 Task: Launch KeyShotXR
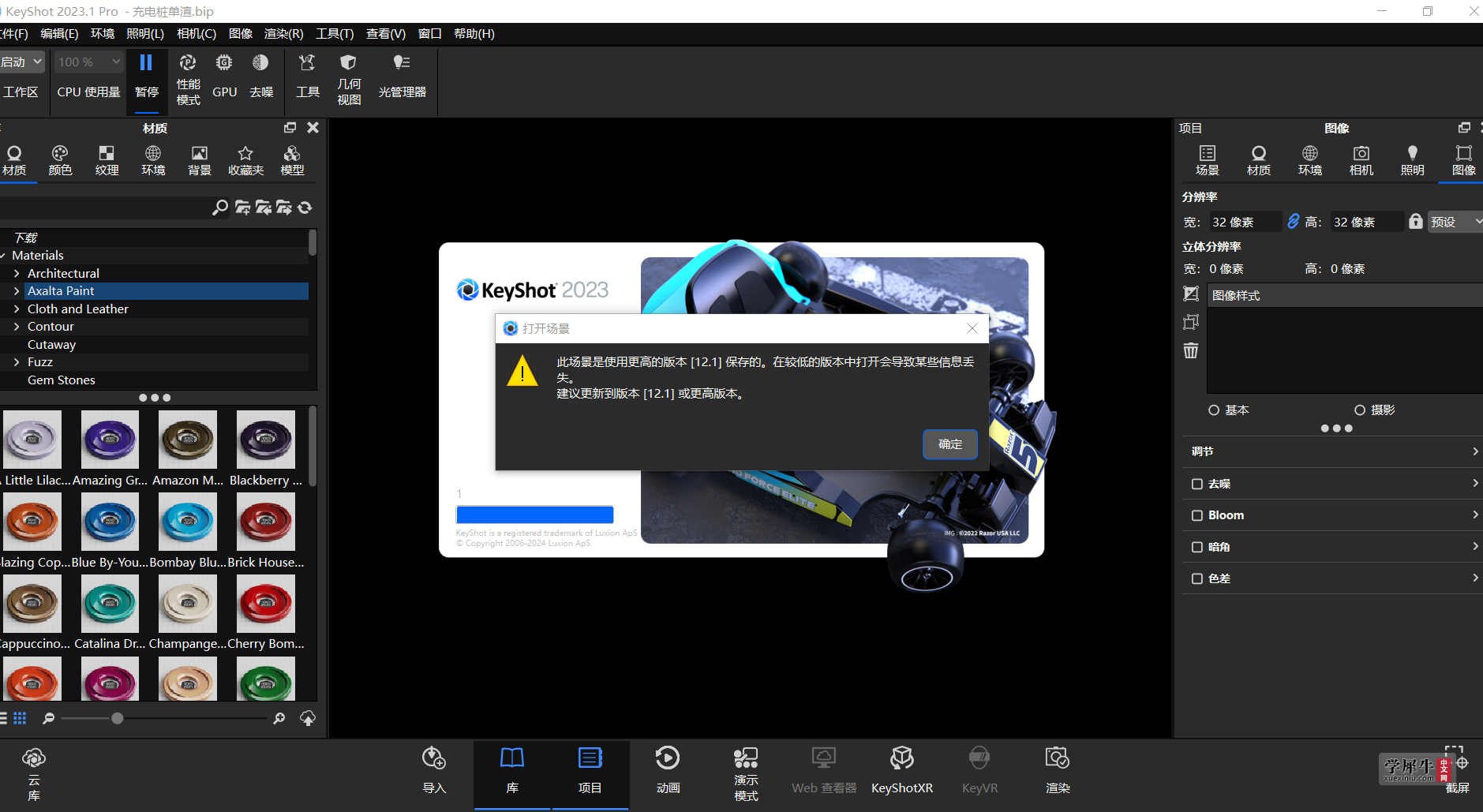tap(901, 770)
